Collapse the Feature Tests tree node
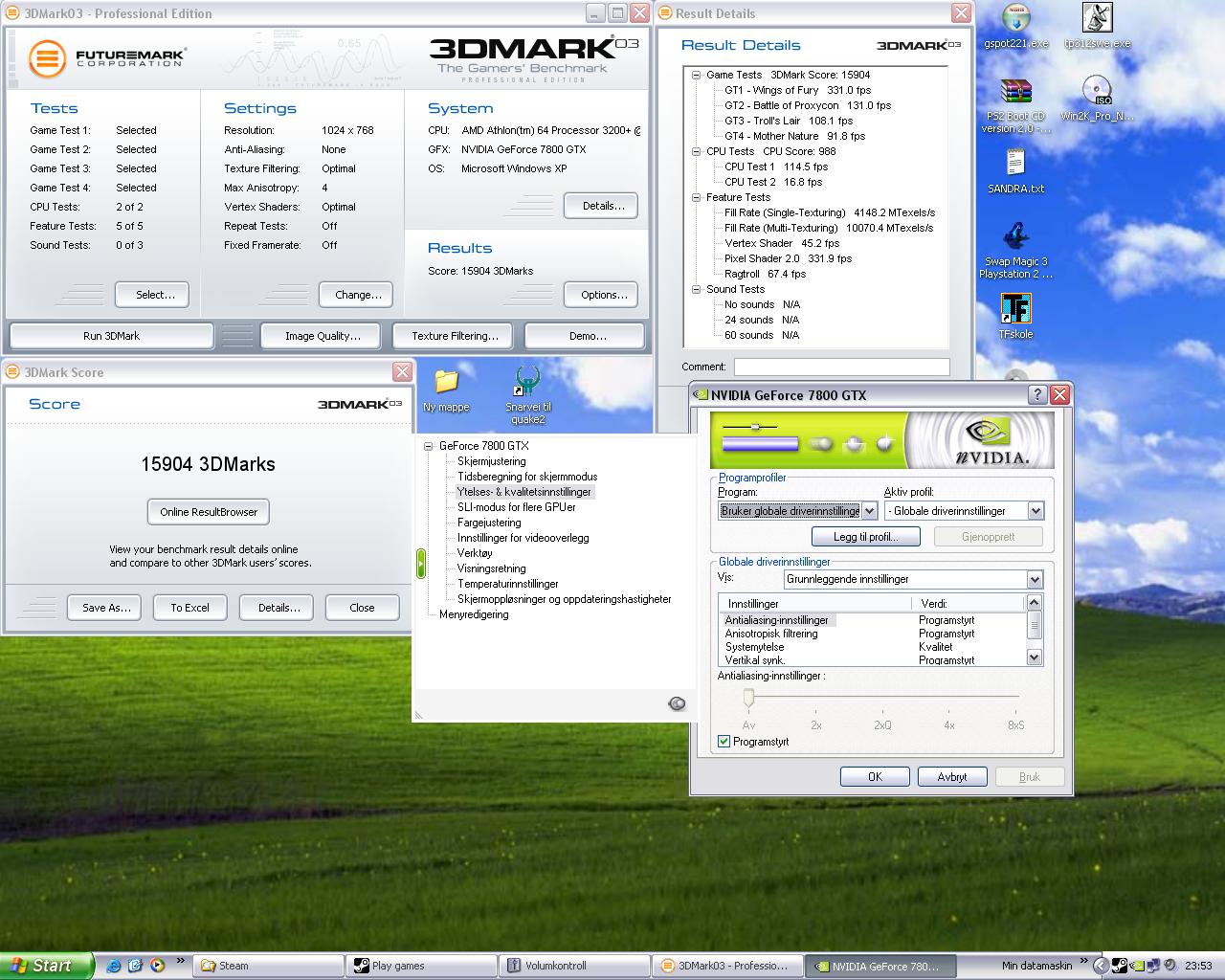The width and height of the screenshot is (1225, 980). pos(697,197)
